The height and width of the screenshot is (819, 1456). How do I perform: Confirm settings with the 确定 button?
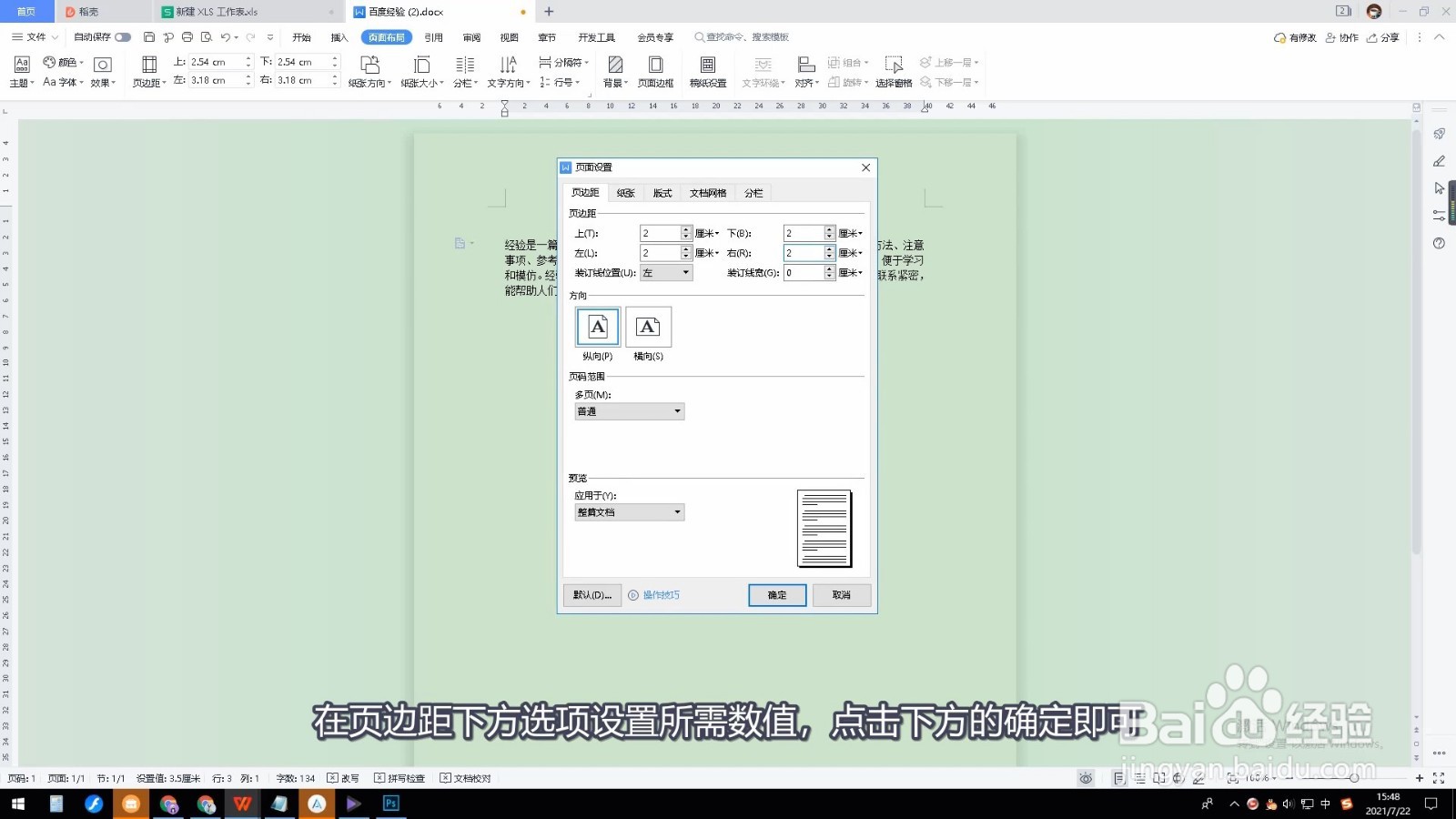coord(776,595)
